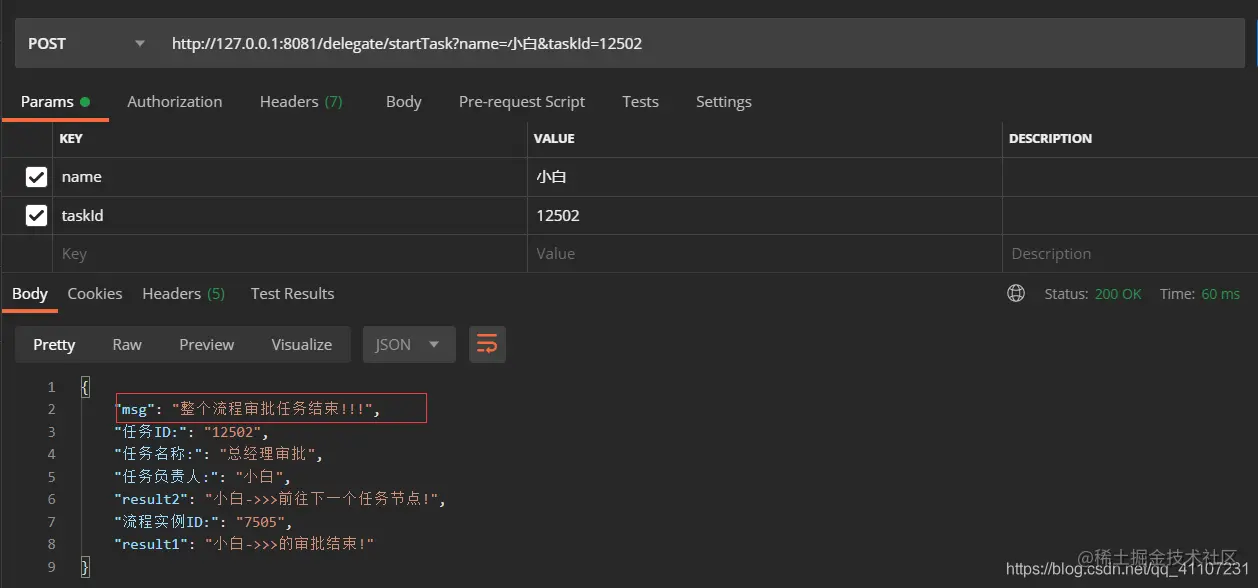
Task: Click the globe network icon near Status
Action: pos(1016,293)
